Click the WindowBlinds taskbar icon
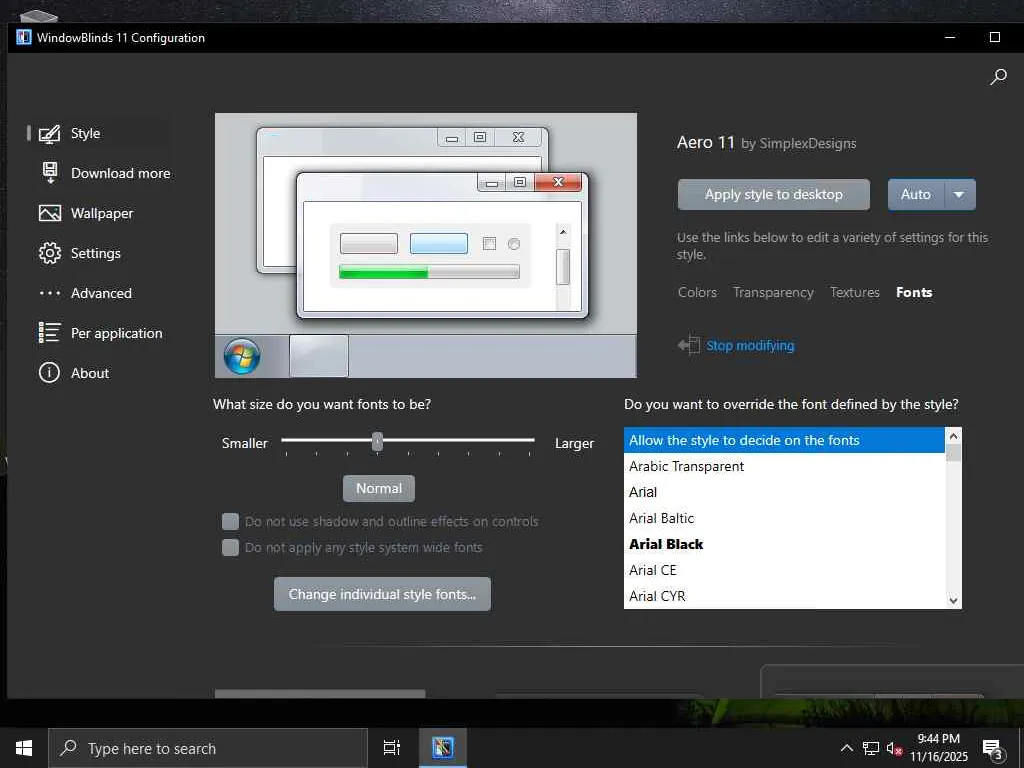This screenshot has height=768, width=1024. [442, 748]
